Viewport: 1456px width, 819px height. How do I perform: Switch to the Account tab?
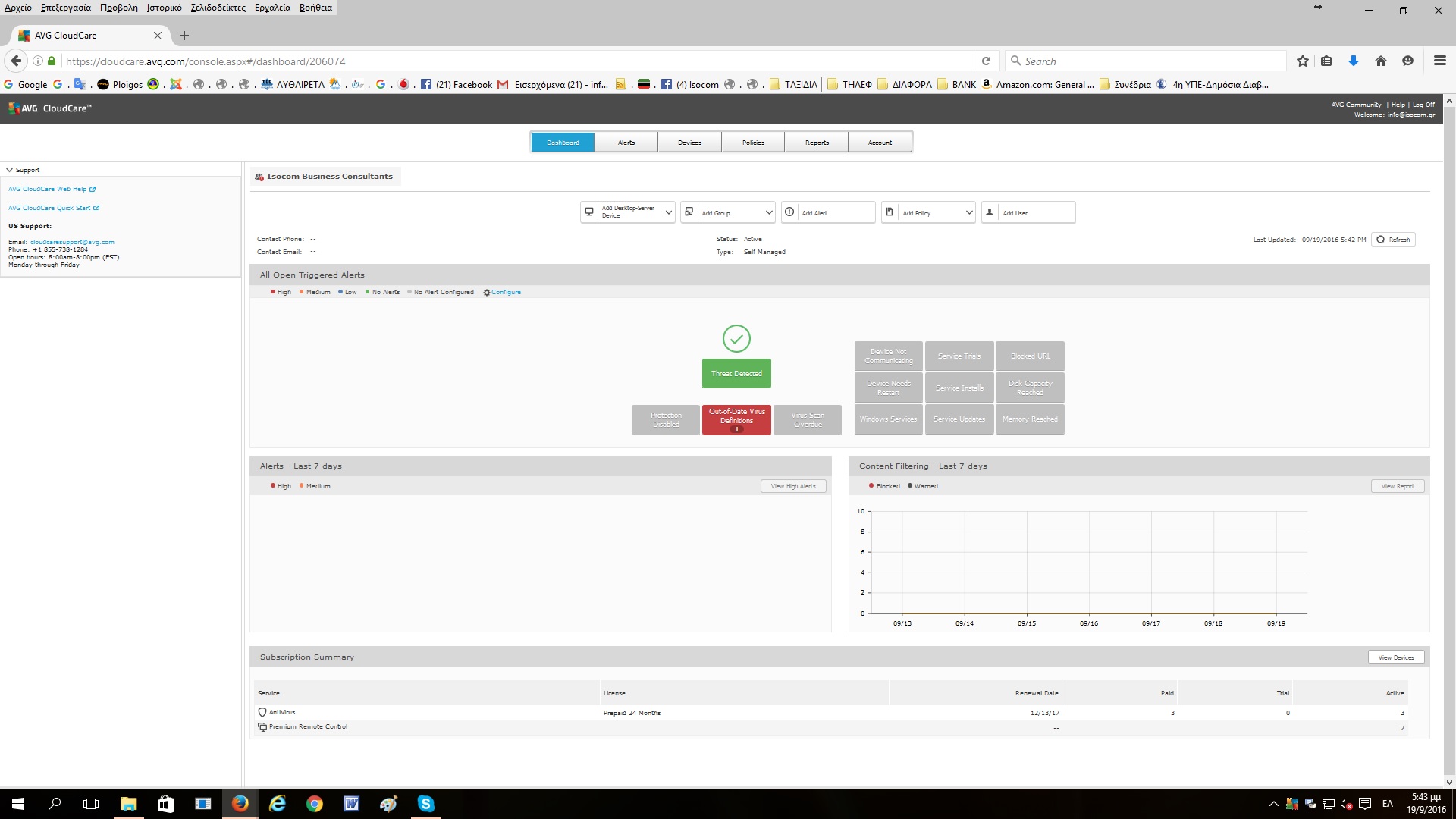[880, 143]
